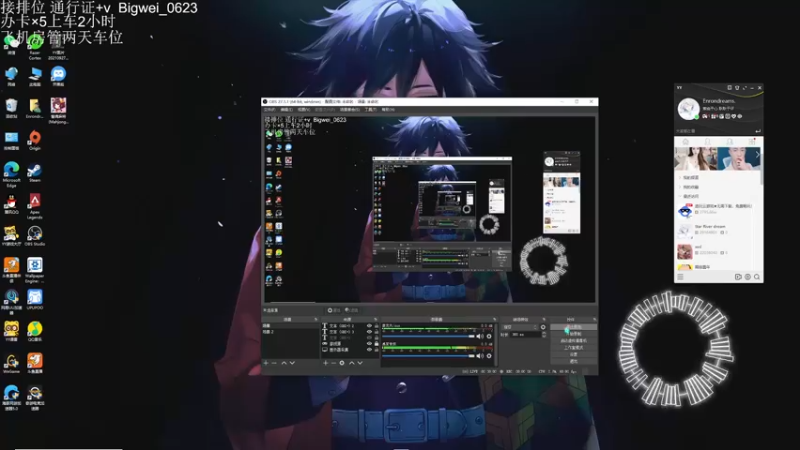Viewport: 800px width, 450px height.
Task: Click the transition duration spinner in OBS
Action: [x=543, y=334]
